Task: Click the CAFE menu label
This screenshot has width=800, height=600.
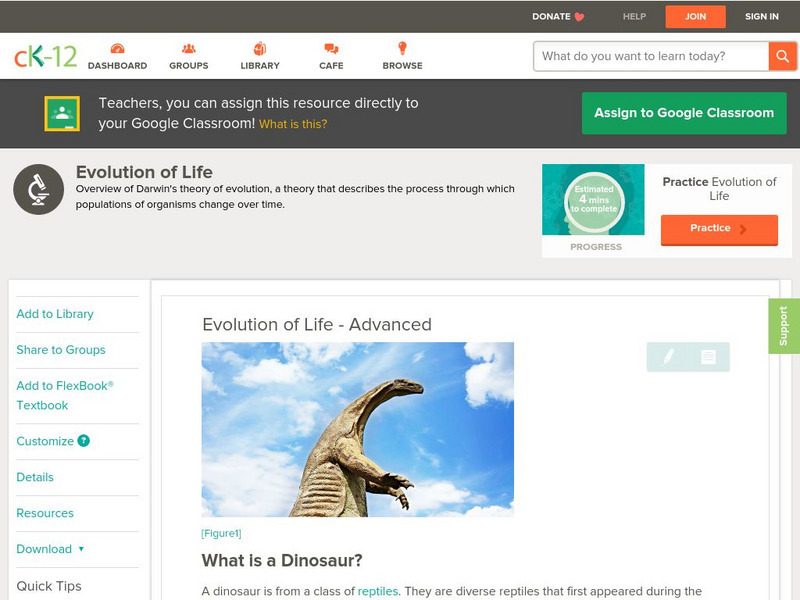Action: [331, 66]
